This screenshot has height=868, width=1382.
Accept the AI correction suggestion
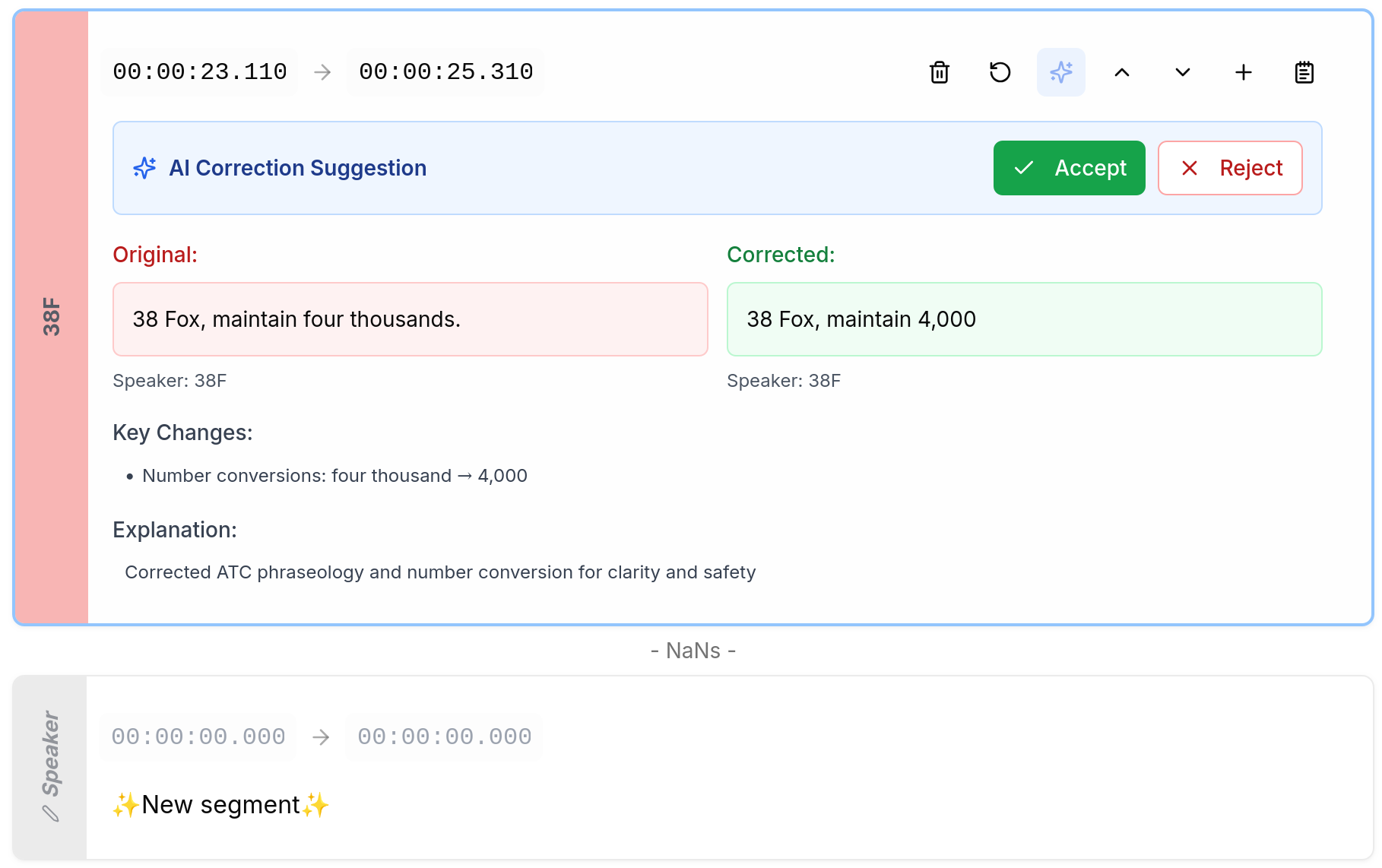(1069, 168)
